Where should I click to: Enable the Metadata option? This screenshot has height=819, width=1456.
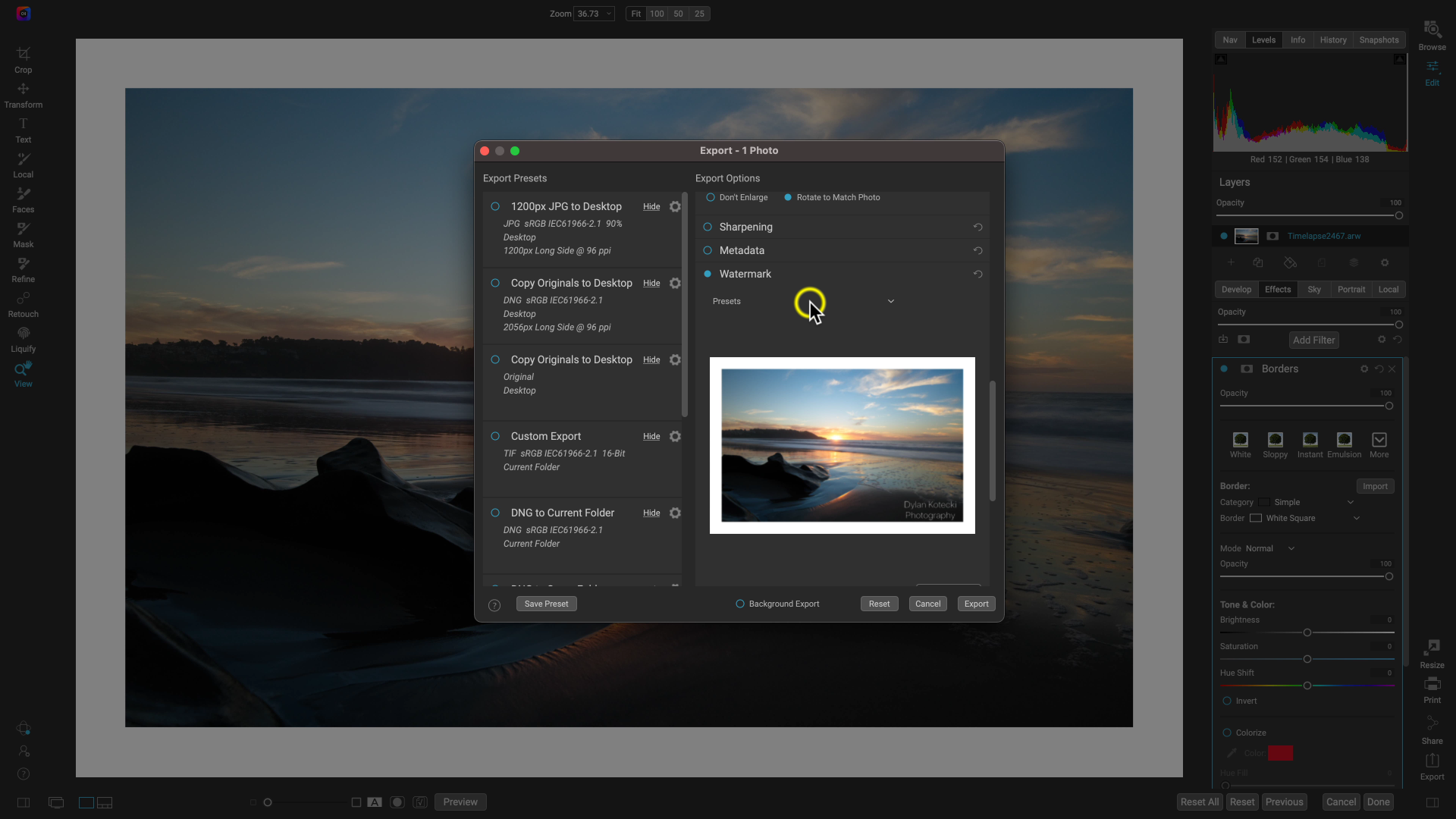click(x=708, y=250)
